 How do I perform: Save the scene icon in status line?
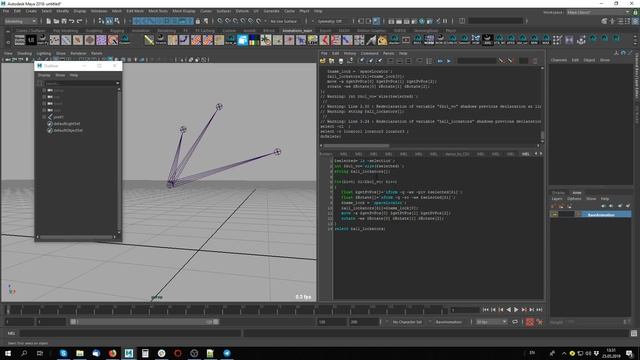64,21
